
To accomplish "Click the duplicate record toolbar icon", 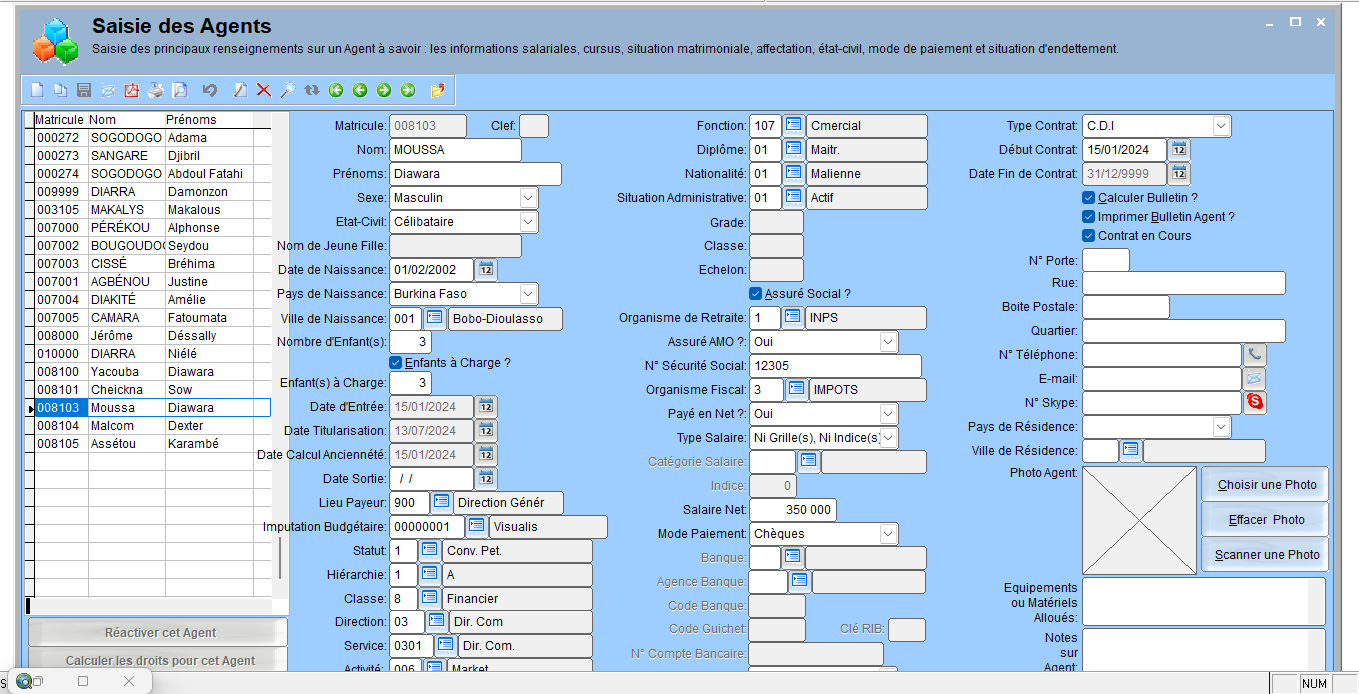I will tap(61, 90).
